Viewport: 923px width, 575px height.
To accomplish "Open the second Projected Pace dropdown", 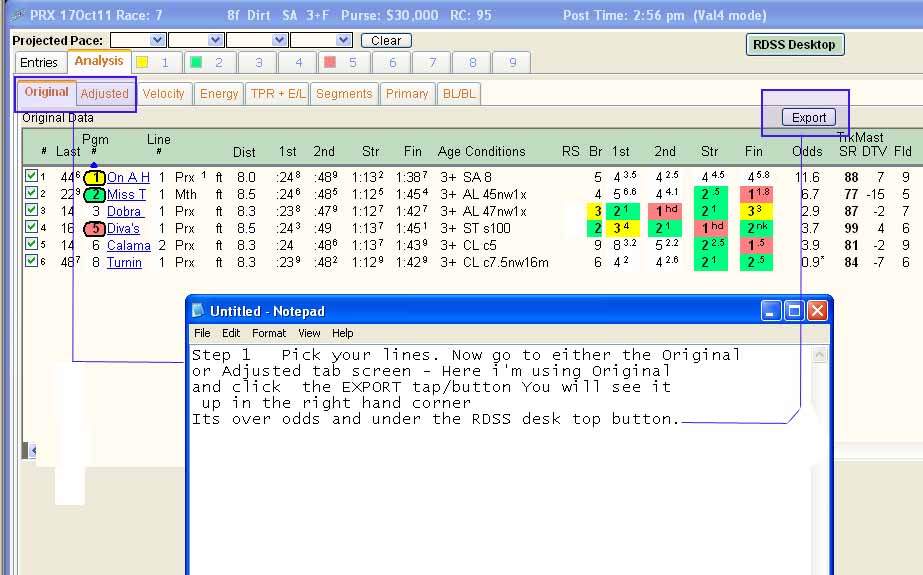I will [196, 40].
